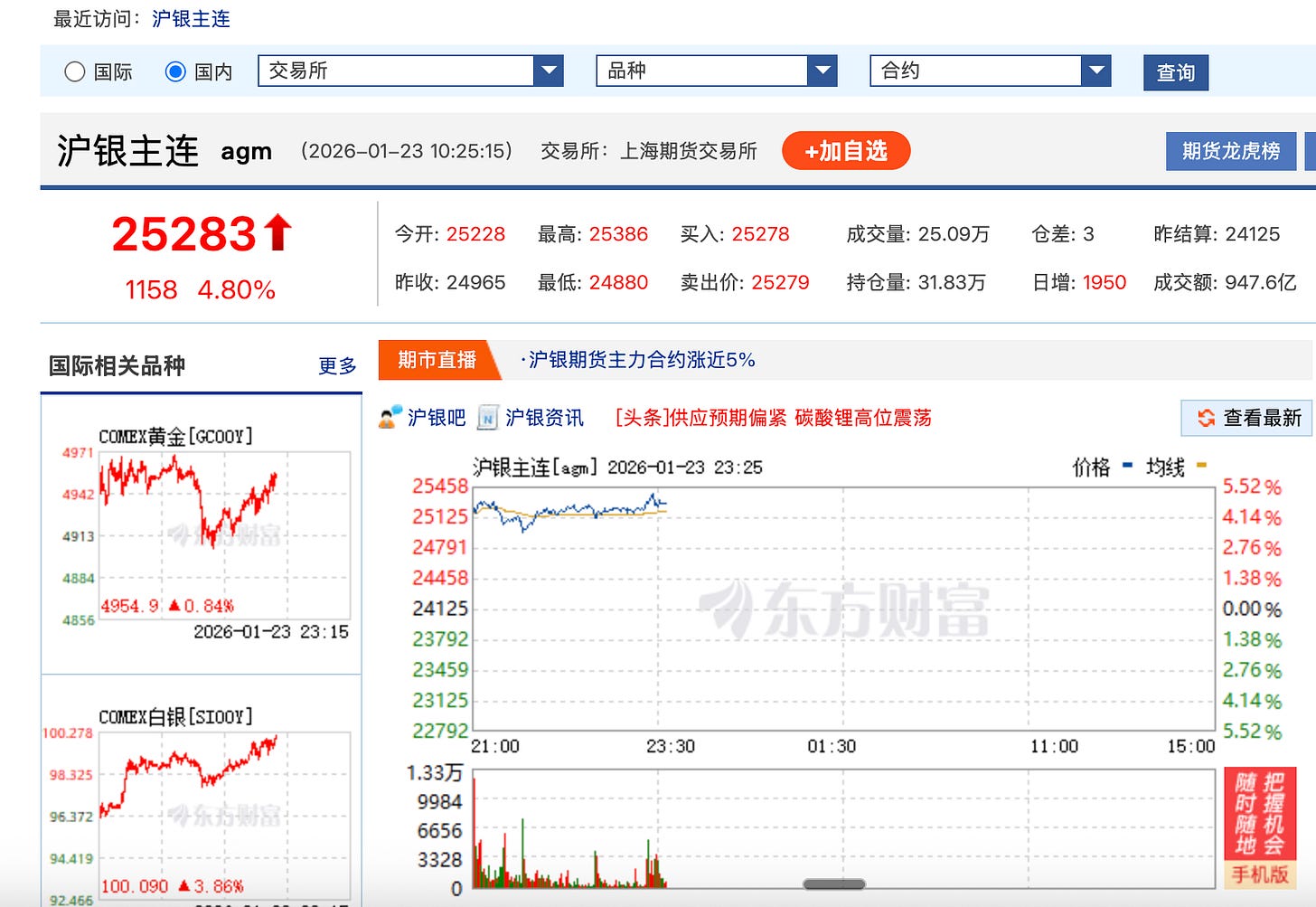The height and width of the screenshot is (907, 1316).
Task: Select the 期市直播 tab
Action: pyautogui.click(x=437, y=360)
